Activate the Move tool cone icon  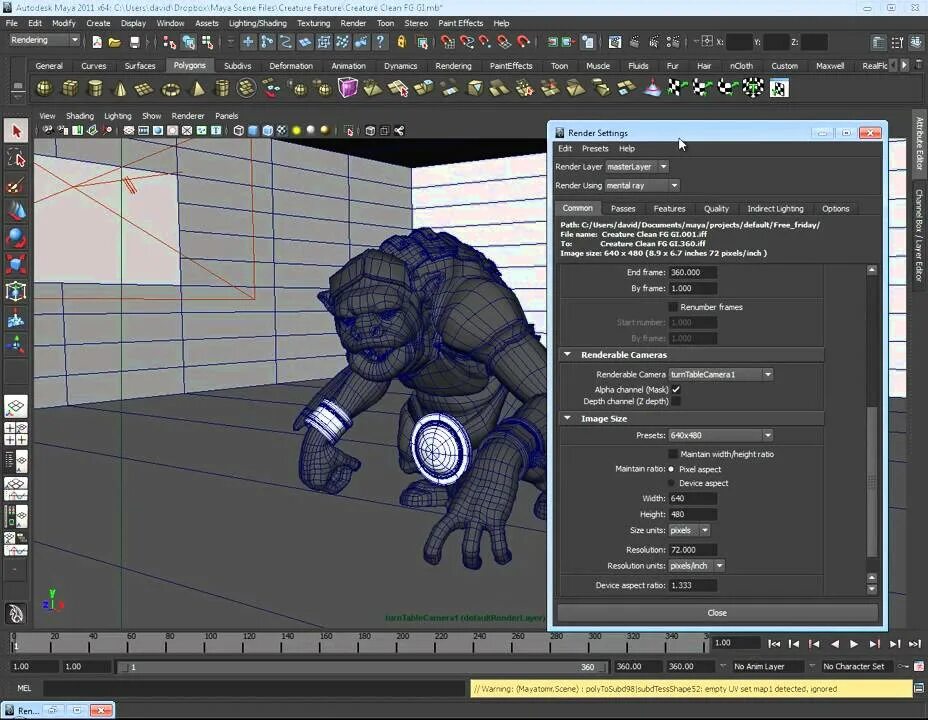point(16,211)
